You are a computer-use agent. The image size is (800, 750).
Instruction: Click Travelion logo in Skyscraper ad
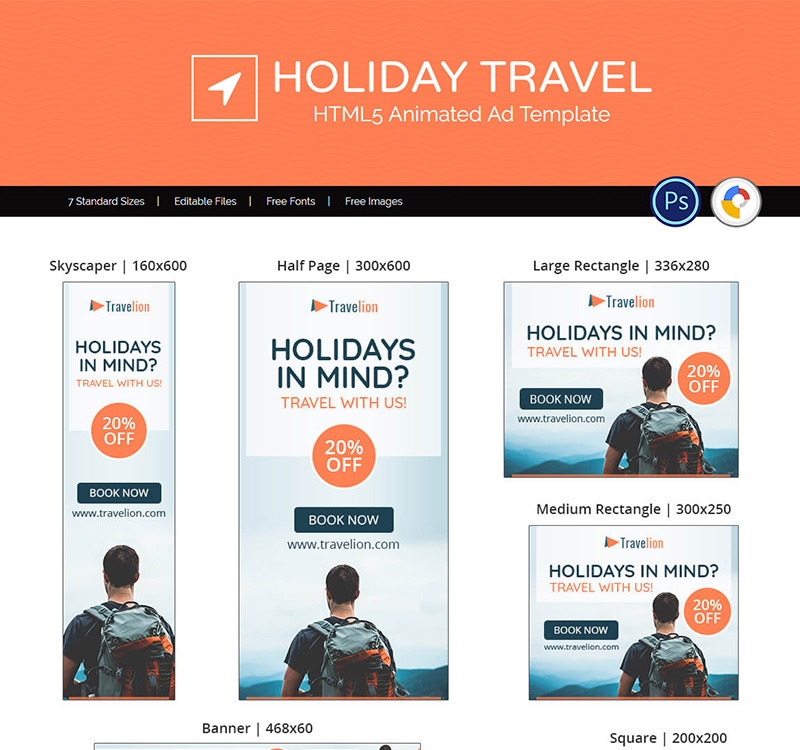pos(119,306)
